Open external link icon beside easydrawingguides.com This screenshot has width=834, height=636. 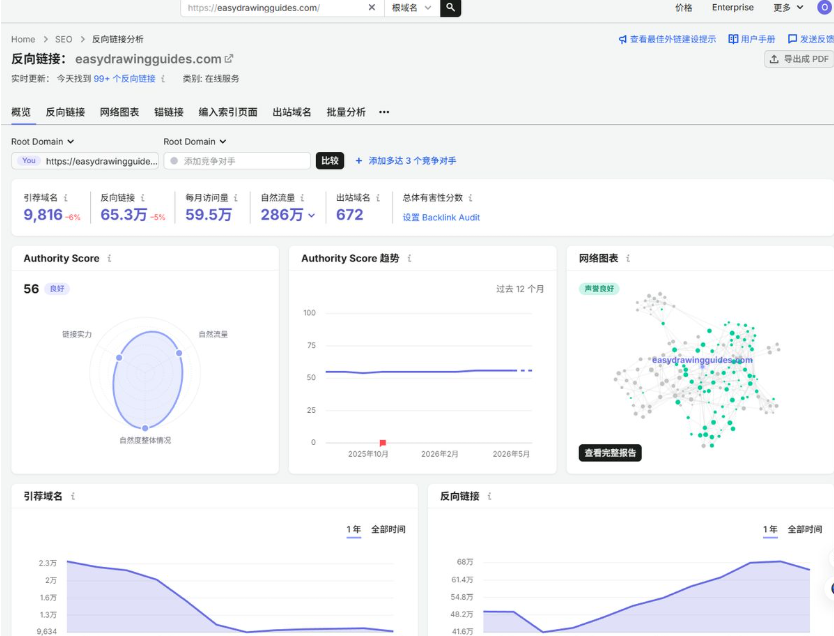tap(229, 58)
